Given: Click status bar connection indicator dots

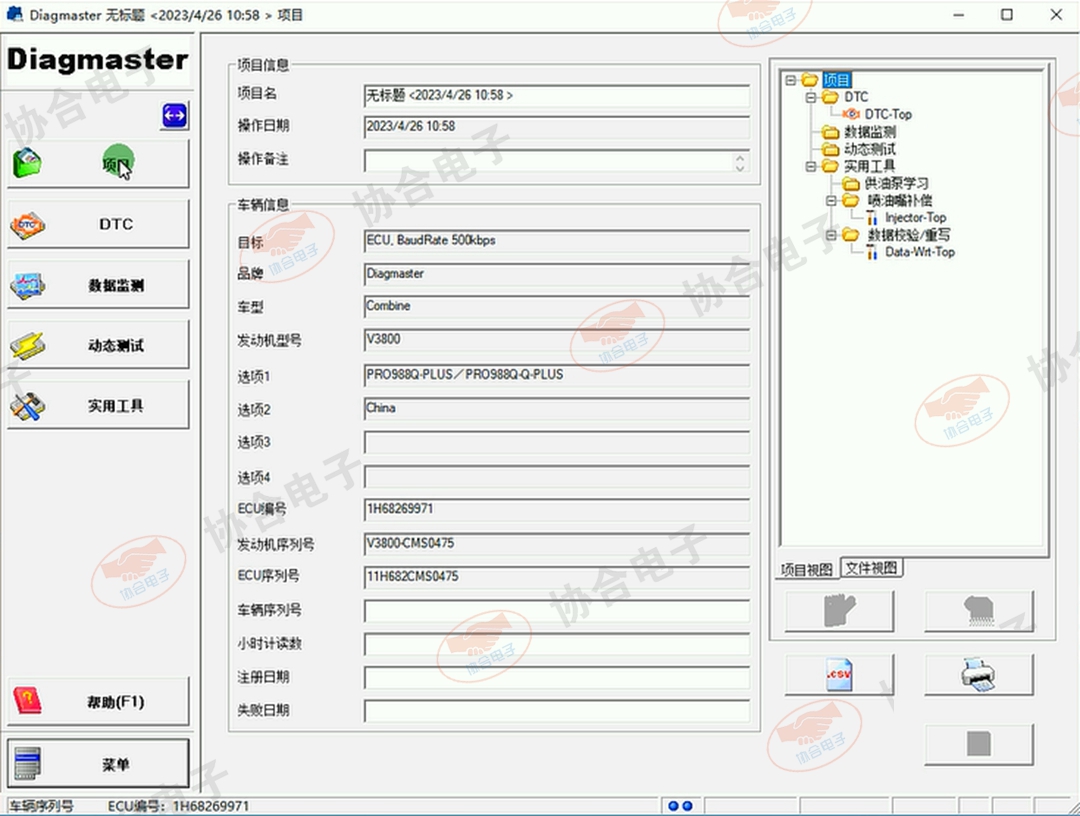Looking at the screenshot, I should pyautogui.click(x=680, y=806).
